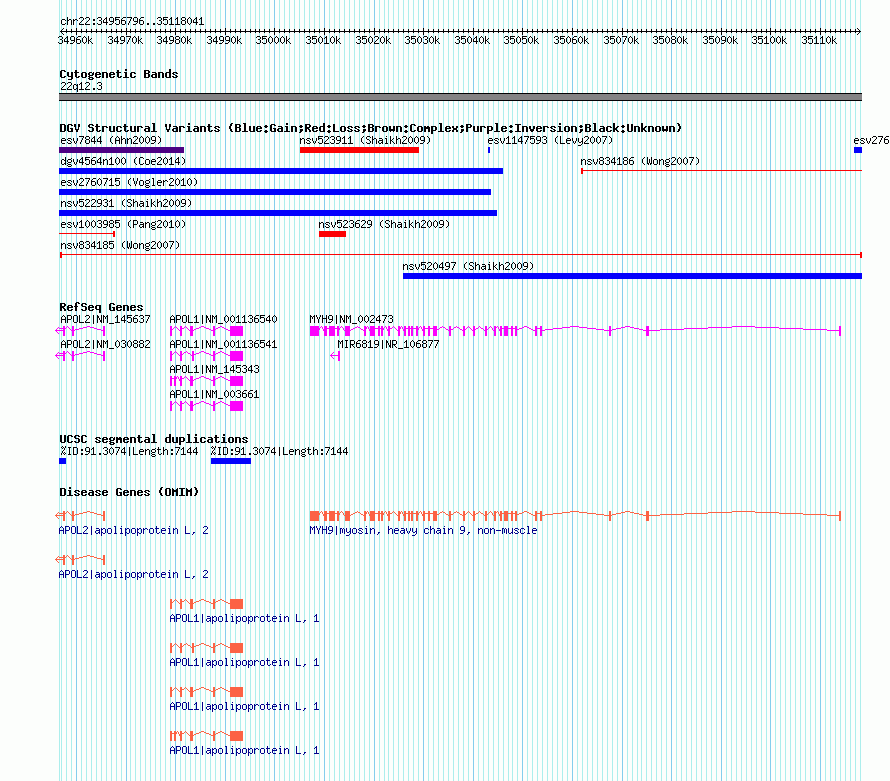
Task: Open the last APOL1|apolipoprotein L, 1 link
Action: 244,750
